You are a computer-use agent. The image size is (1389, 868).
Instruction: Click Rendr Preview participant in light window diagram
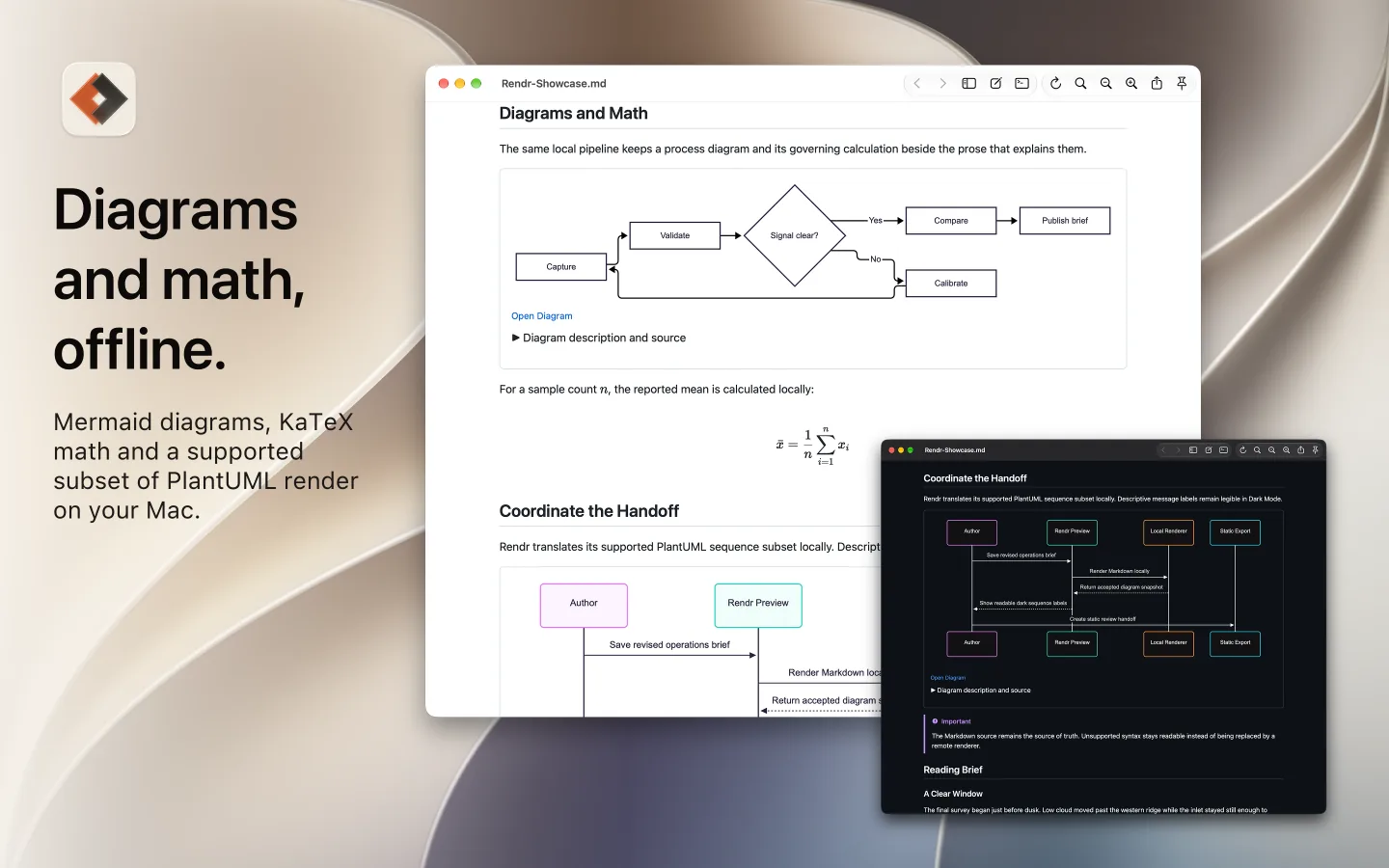758,606
